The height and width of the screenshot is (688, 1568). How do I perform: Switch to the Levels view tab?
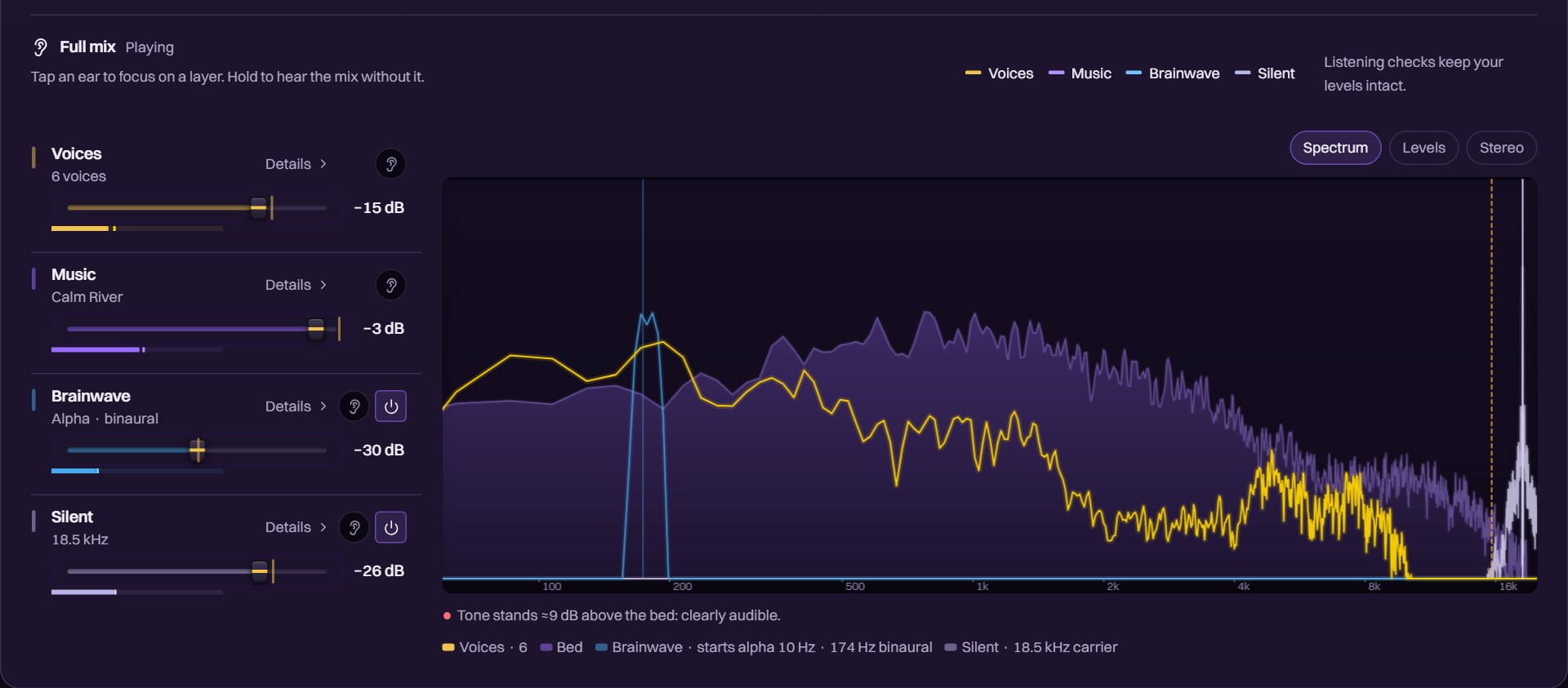[1423, 148]
